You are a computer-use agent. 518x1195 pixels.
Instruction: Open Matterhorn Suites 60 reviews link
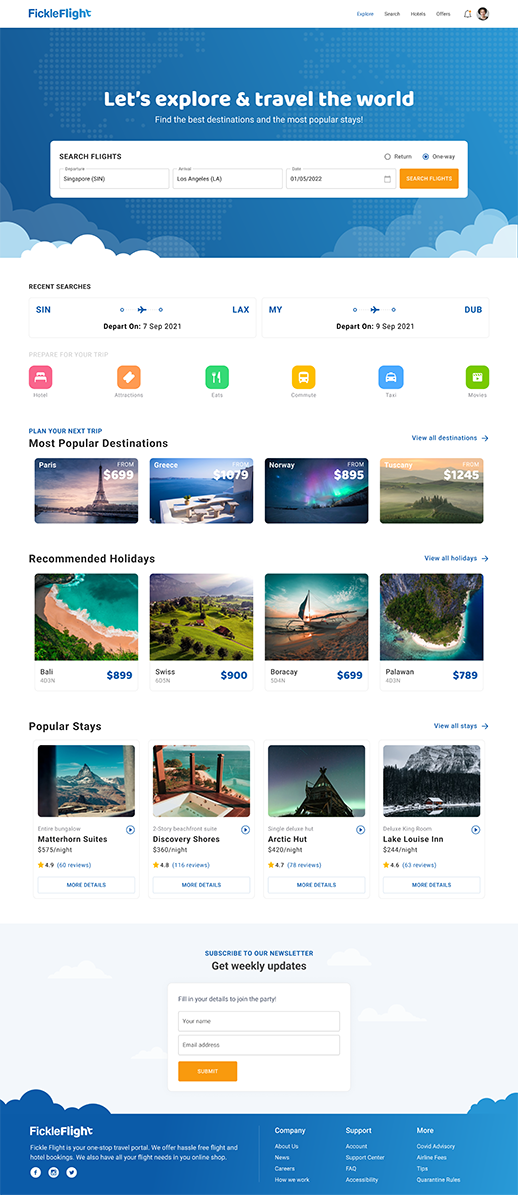[x=74, y=865]
